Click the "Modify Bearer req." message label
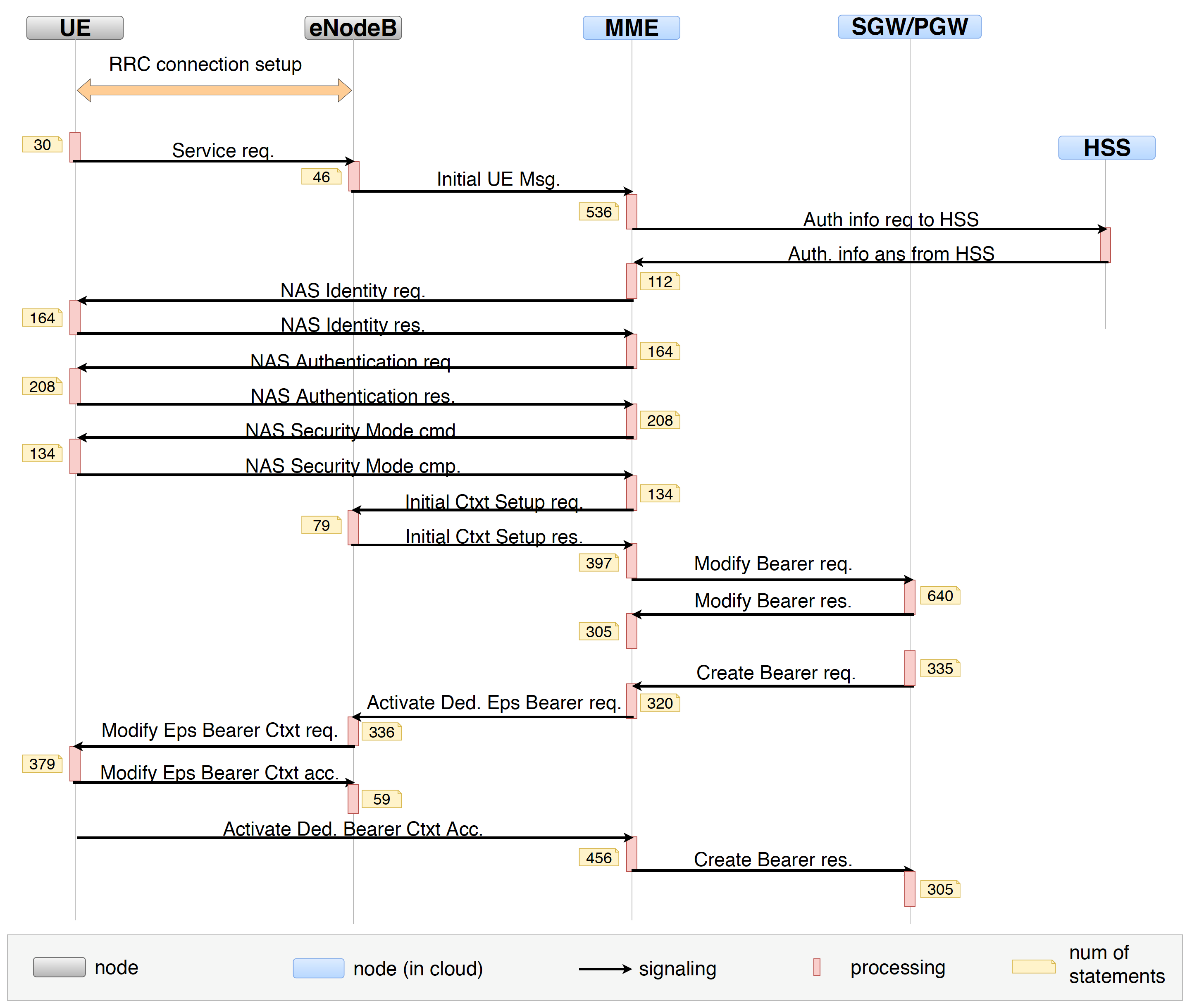Screen dimensions: 1192x1008 [x=773, y=564]
